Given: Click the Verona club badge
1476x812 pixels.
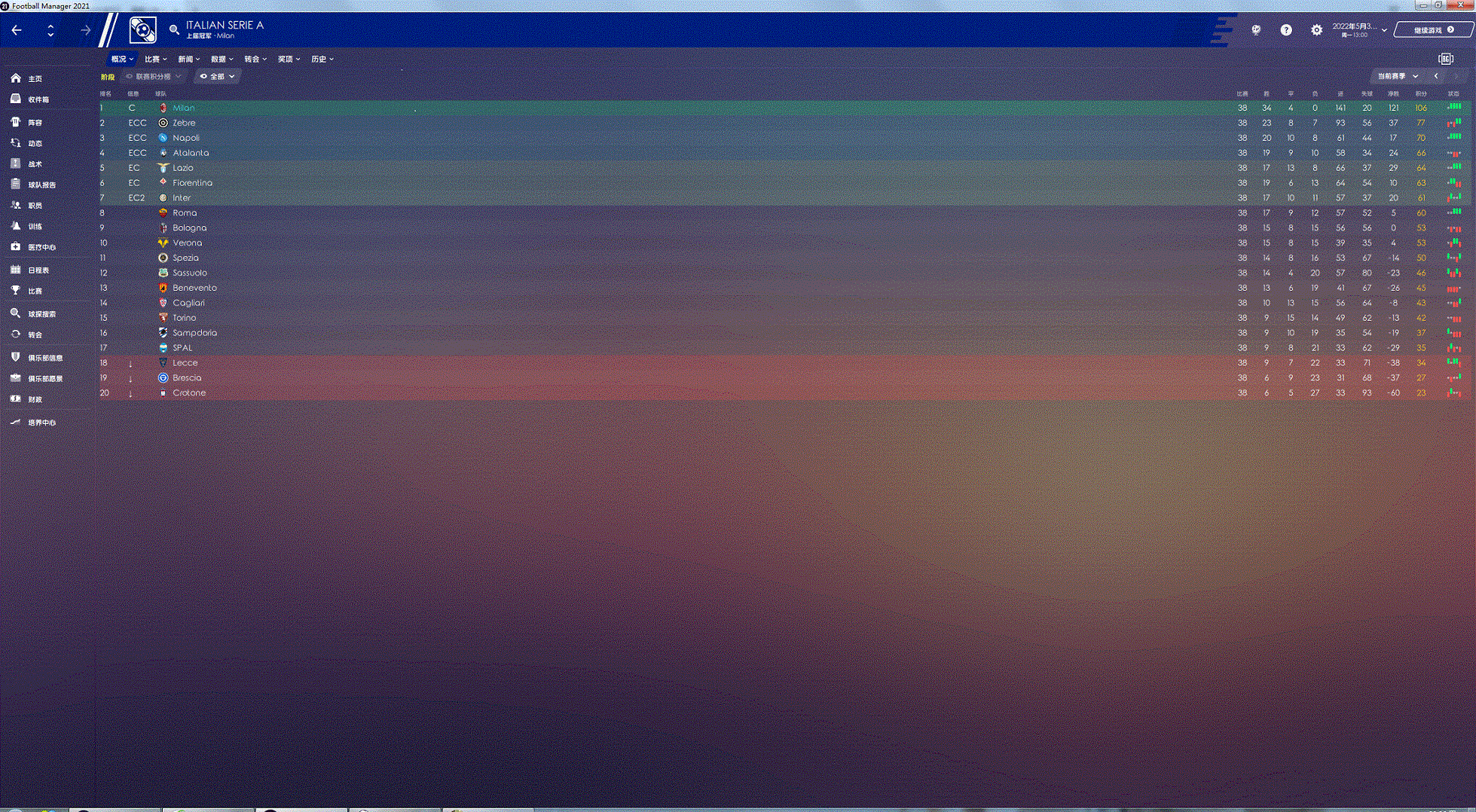Looking at the screenshot, I should click(x=163, y=243).
